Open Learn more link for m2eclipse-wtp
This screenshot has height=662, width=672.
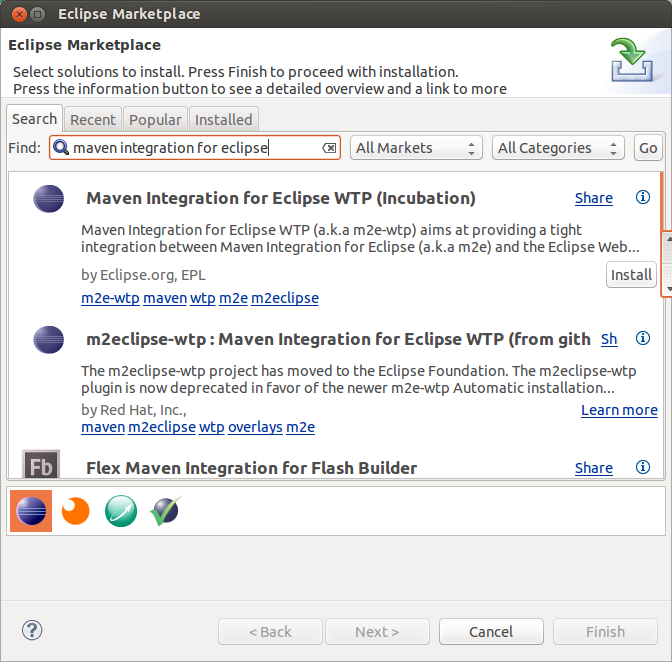[619, 410]
